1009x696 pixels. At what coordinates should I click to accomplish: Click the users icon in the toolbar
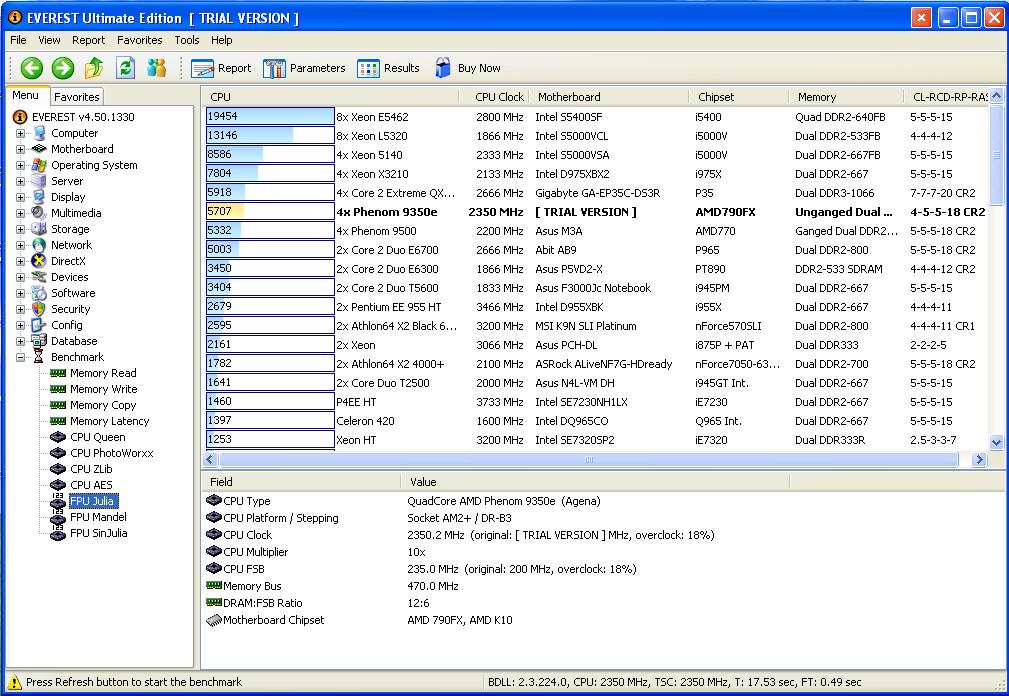[156, 68]
